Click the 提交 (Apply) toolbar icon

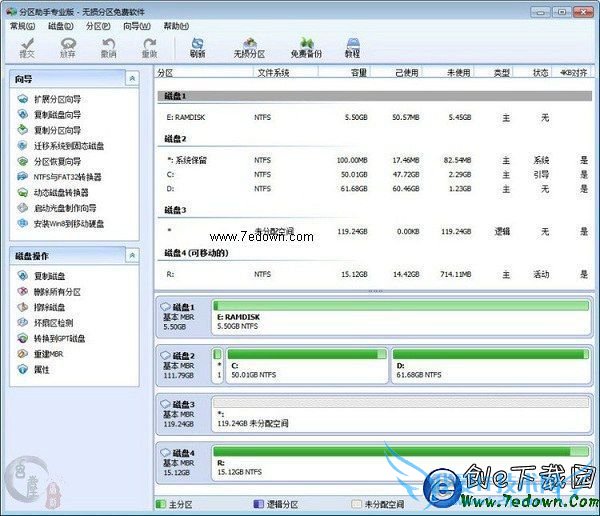pyautogui.click(x=27, y=48)
